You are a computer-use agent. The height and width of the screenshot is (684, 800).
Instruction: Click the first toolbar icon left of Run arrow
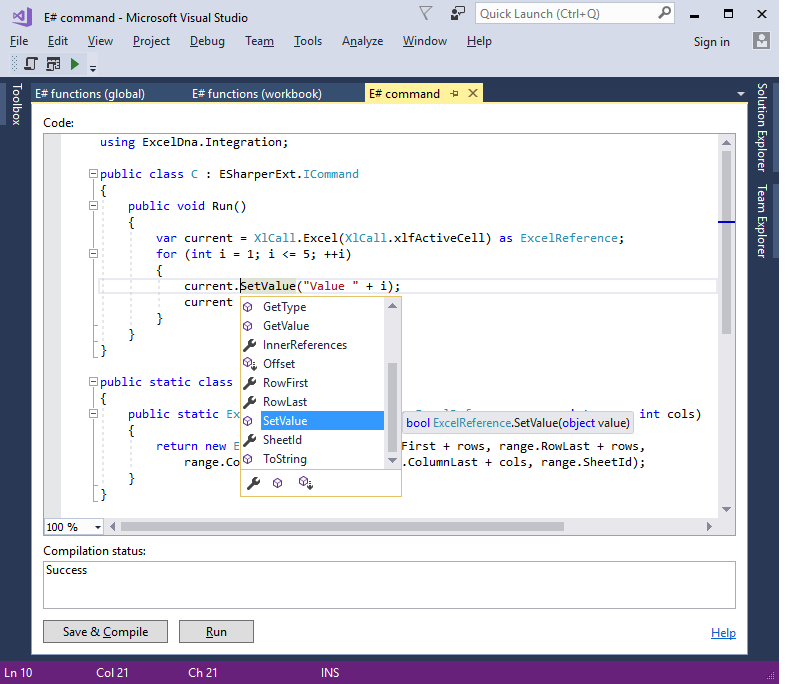click(x=31, y=64)
